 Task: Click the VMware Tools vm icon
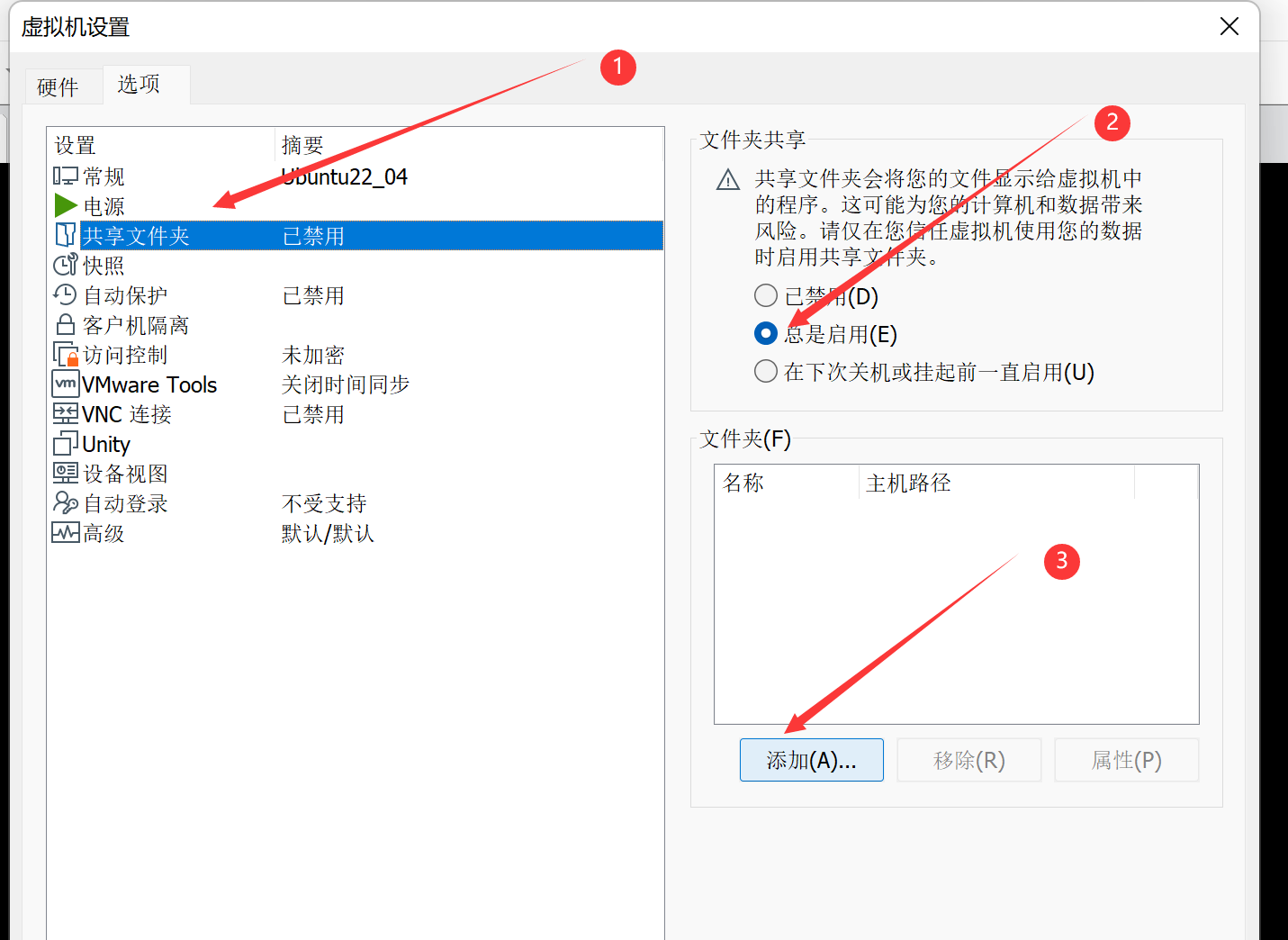66,384
